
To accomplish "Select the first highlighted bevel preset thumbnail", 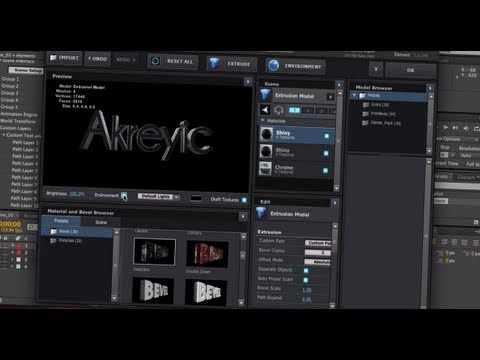I will point(154,251).
